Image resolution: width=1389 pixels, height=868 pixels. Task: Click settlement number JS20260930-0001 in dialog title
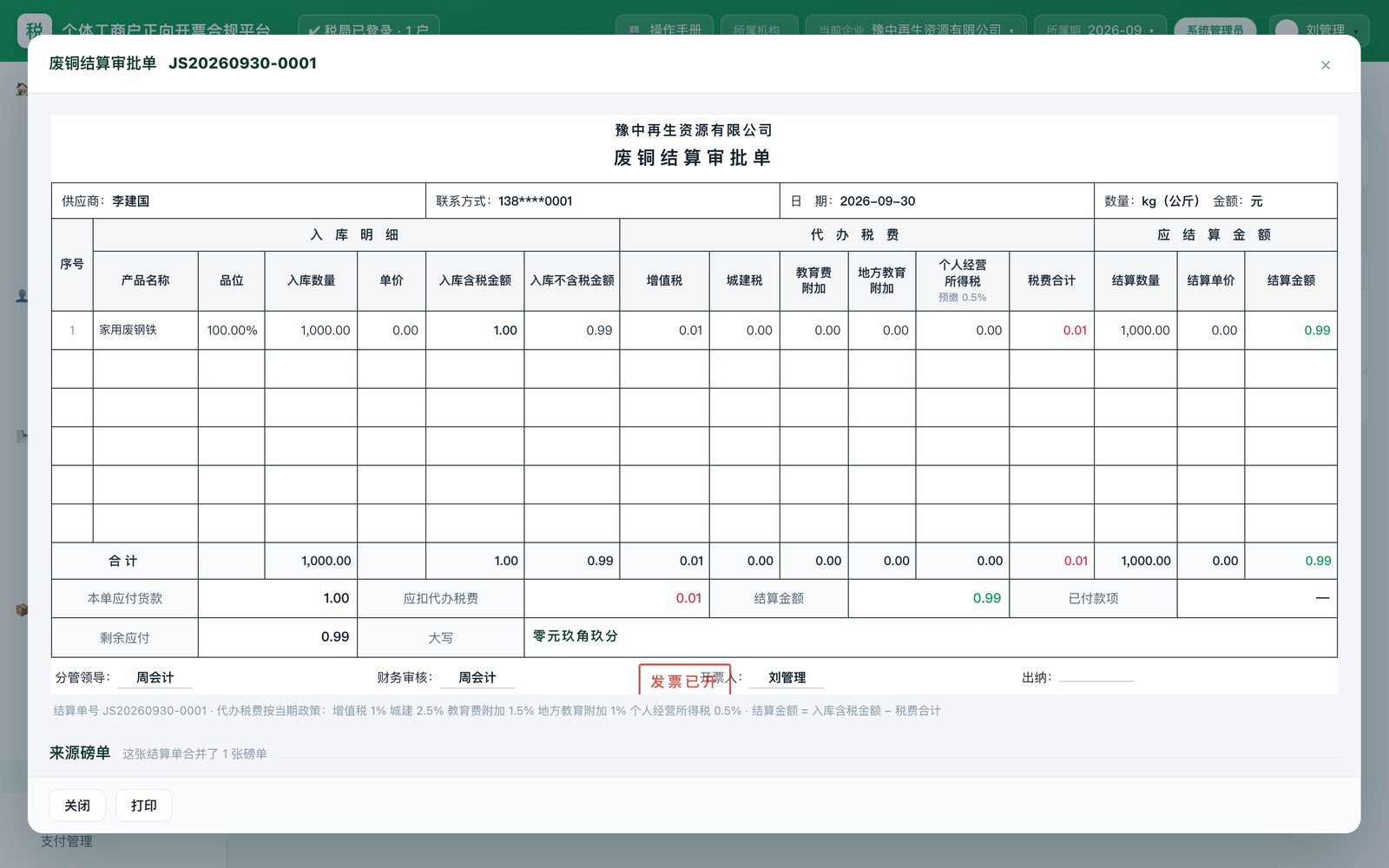pyautogui.click(x=242, y=63)
